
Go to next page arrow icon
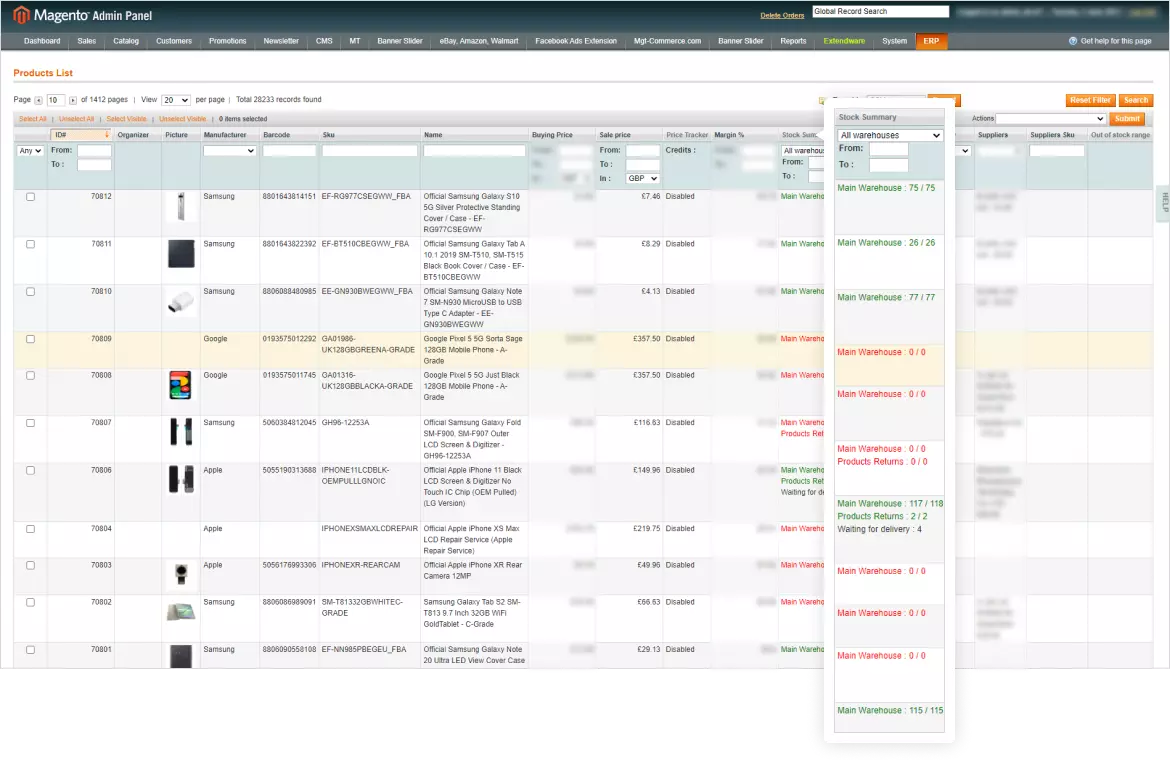pyautogui.click(x=72, y=100)
